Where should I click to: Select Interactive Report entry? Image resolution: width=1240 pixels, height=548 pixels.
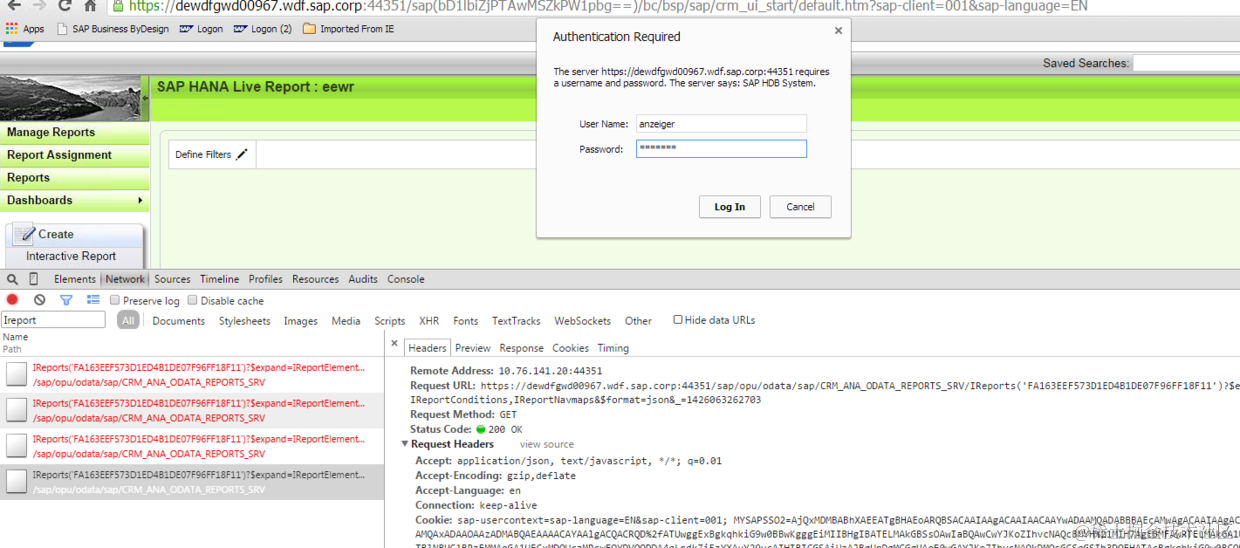71,256
